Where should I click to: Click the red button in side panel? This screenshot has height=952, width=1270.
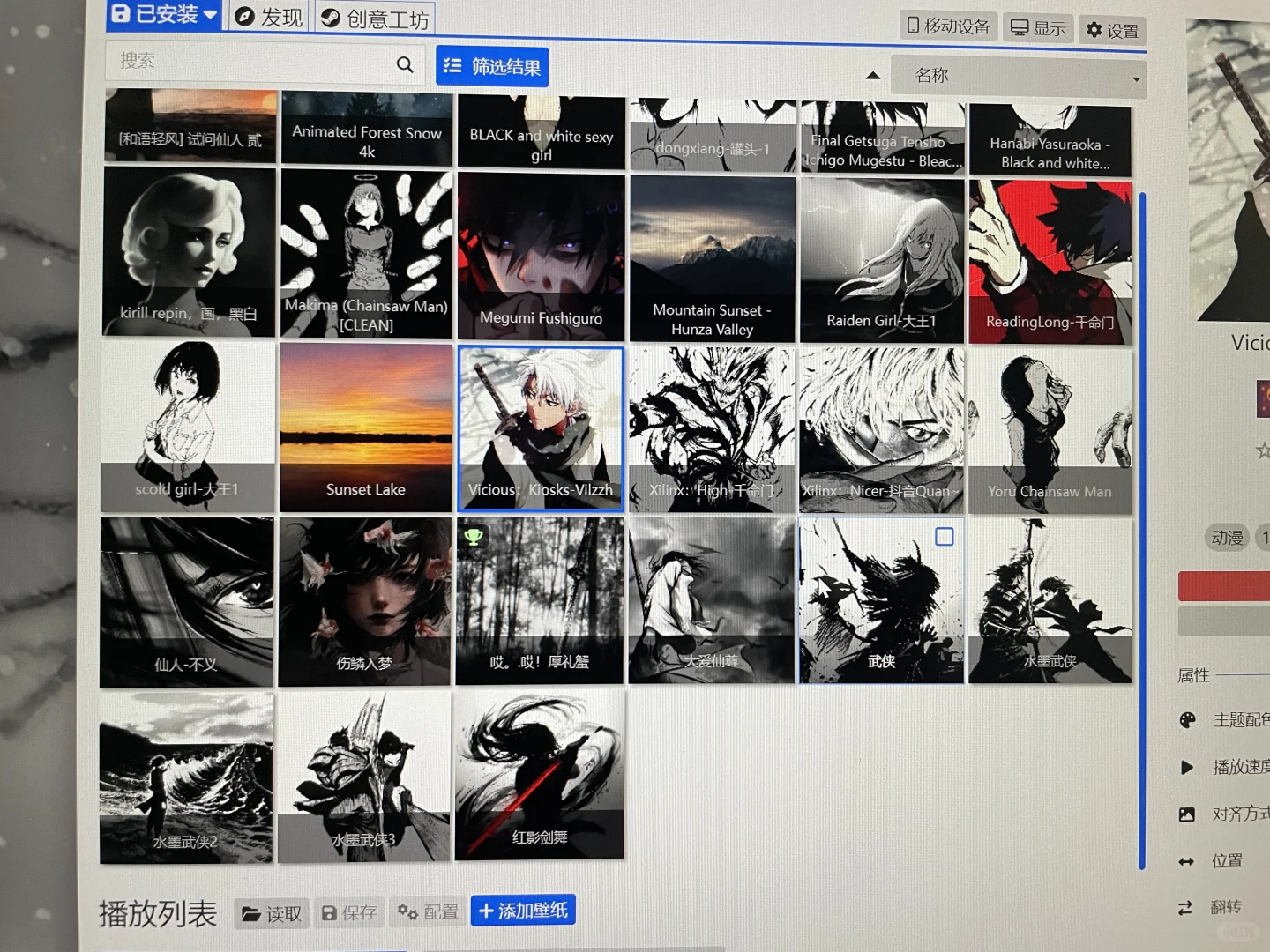[x=1224, y=586]
